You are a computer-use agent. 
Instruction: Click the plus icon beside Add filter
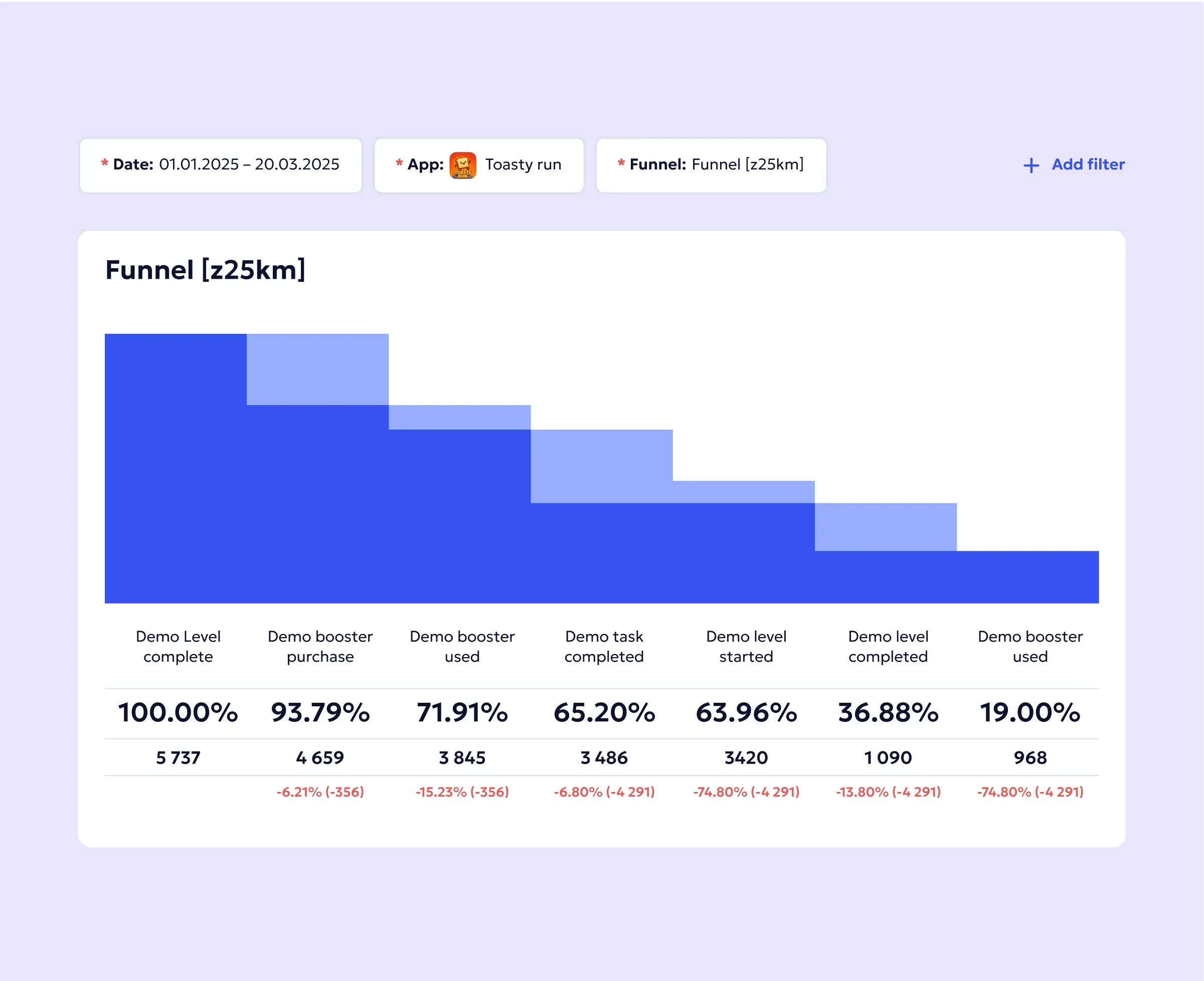(1031, 165)
